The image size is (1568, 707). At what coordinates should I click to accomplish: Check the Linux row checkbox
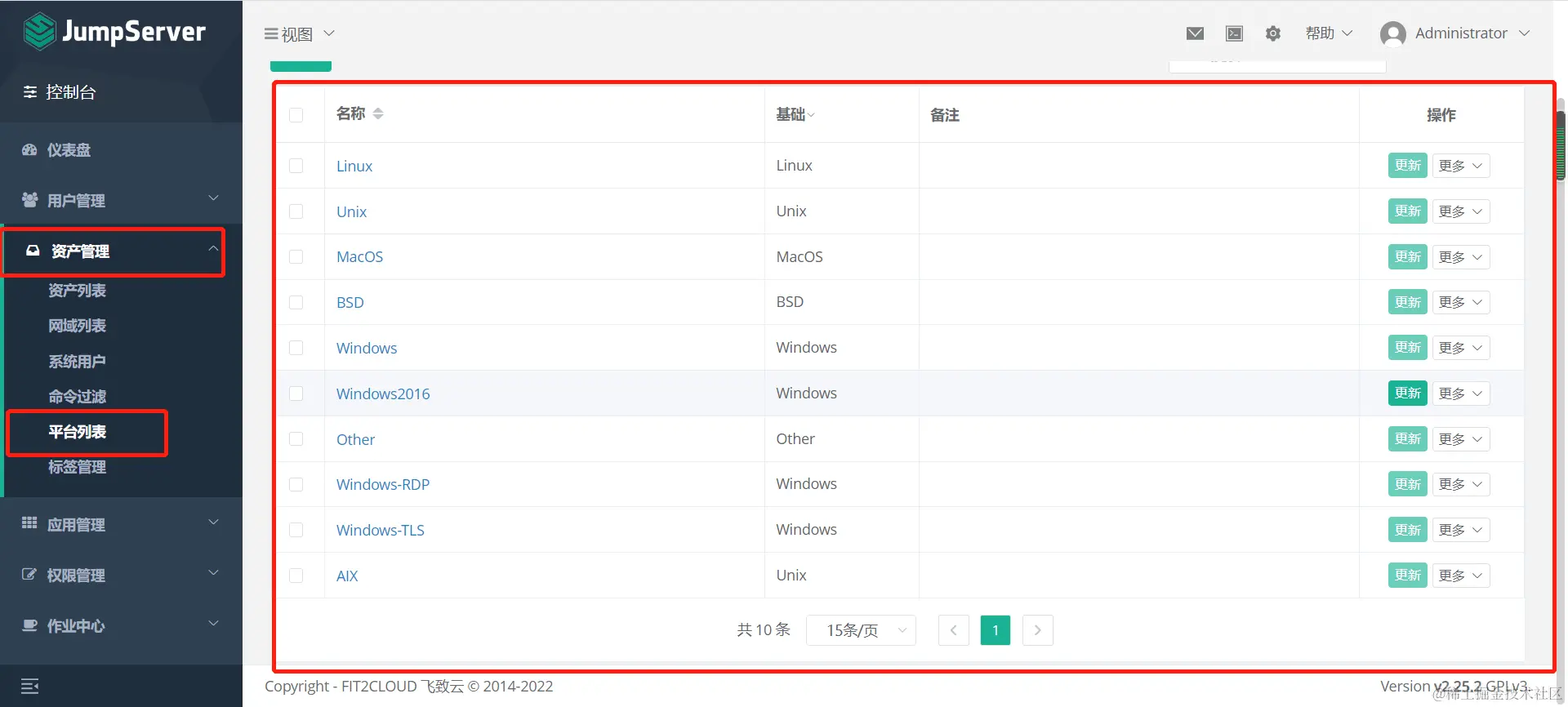(x=296, y=166)
